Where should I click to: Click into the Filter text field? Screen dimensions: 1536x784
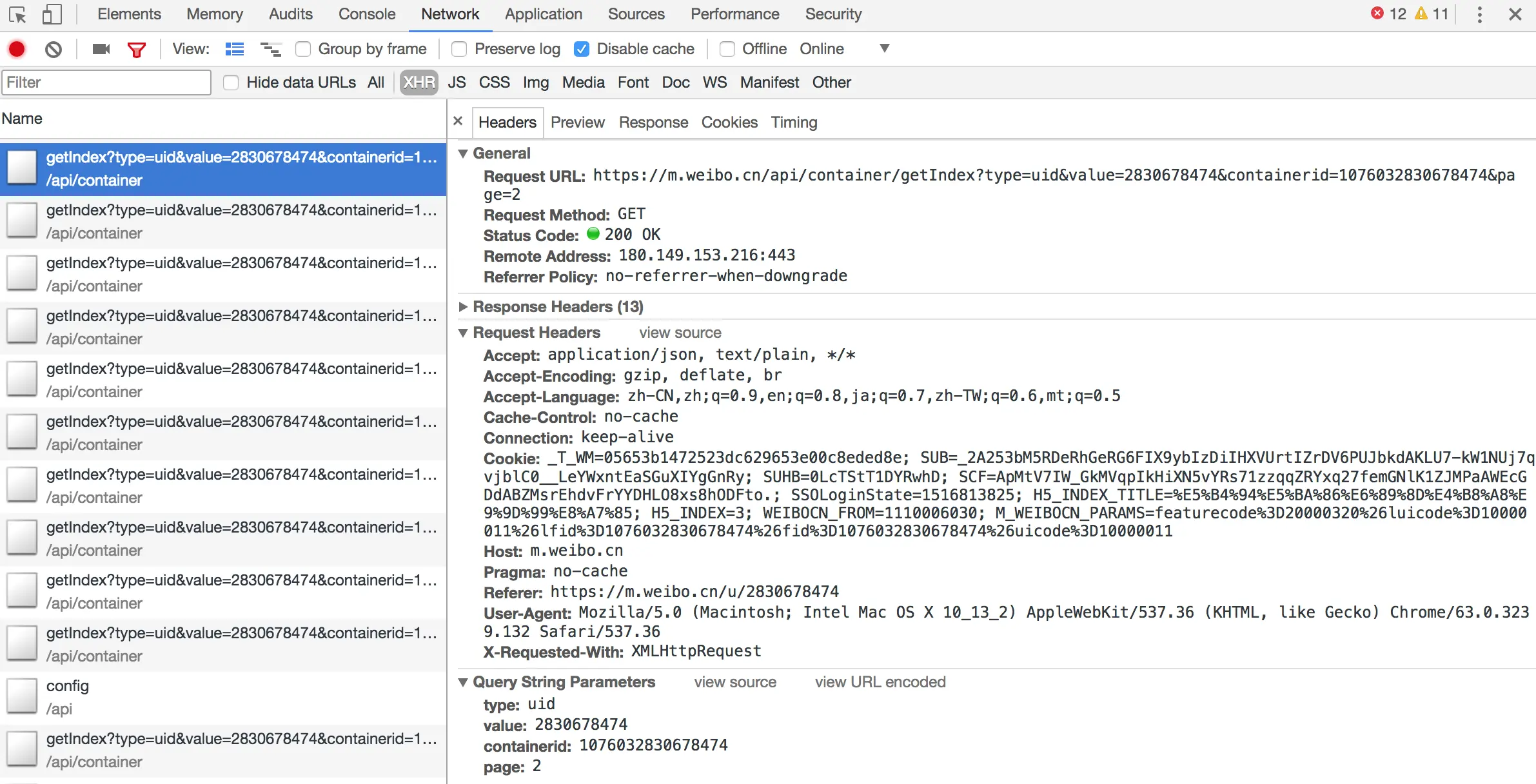(106, 83)
